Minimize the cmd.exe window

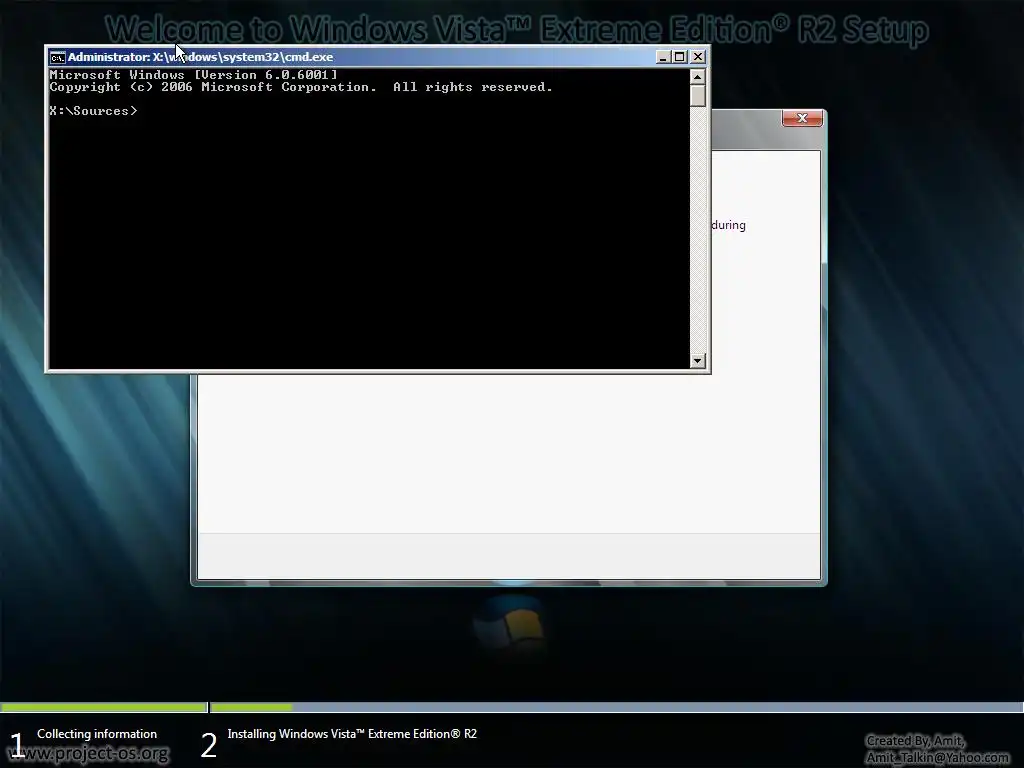[x=663, y=57]
